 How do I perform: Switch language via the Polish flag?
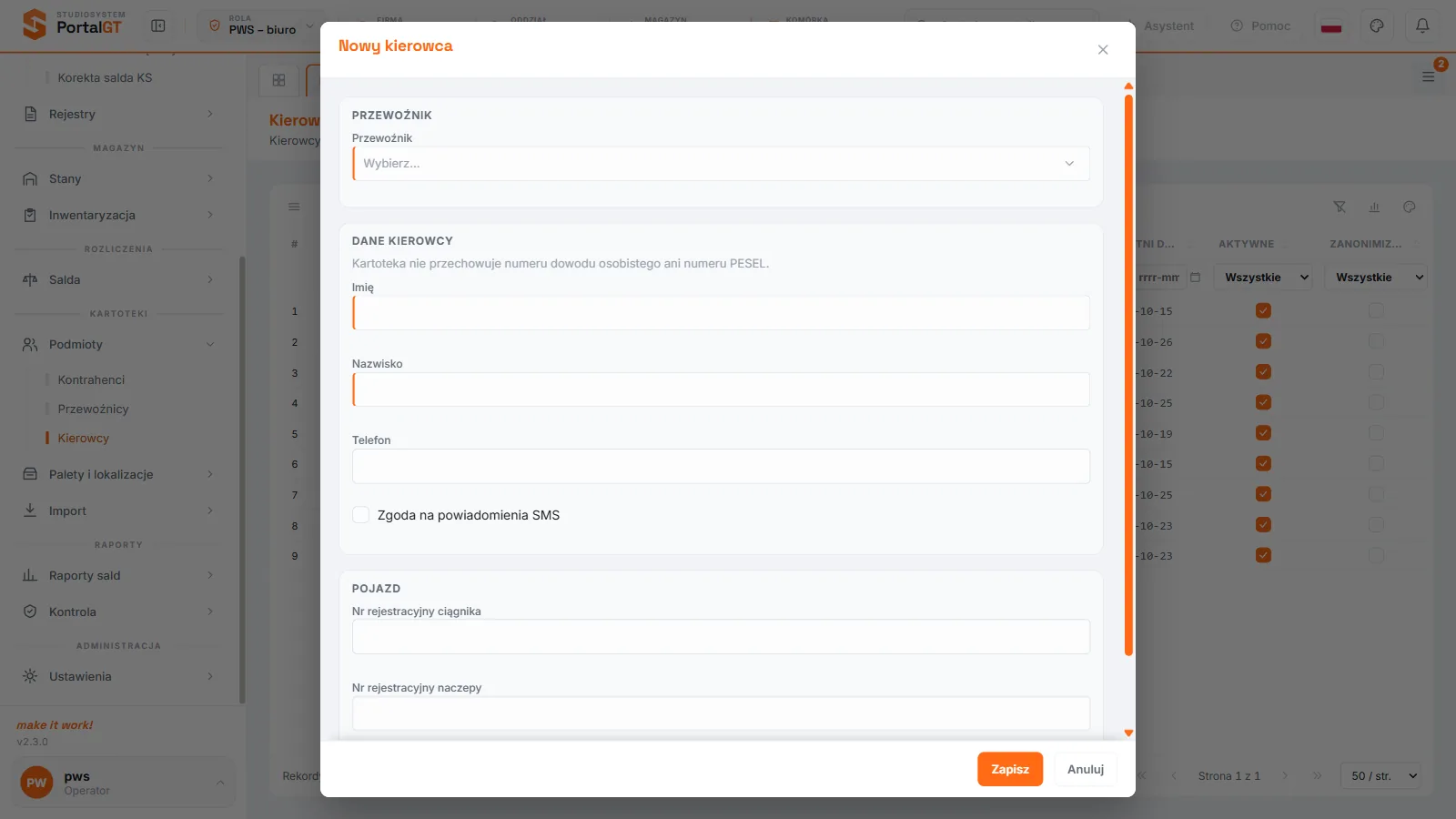1331,26
